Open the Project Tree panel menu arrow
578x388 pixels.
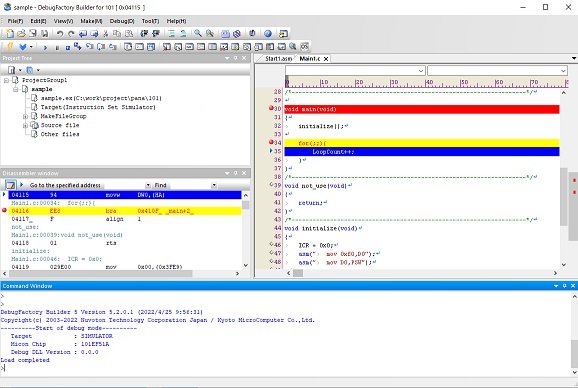coord(227,58)
